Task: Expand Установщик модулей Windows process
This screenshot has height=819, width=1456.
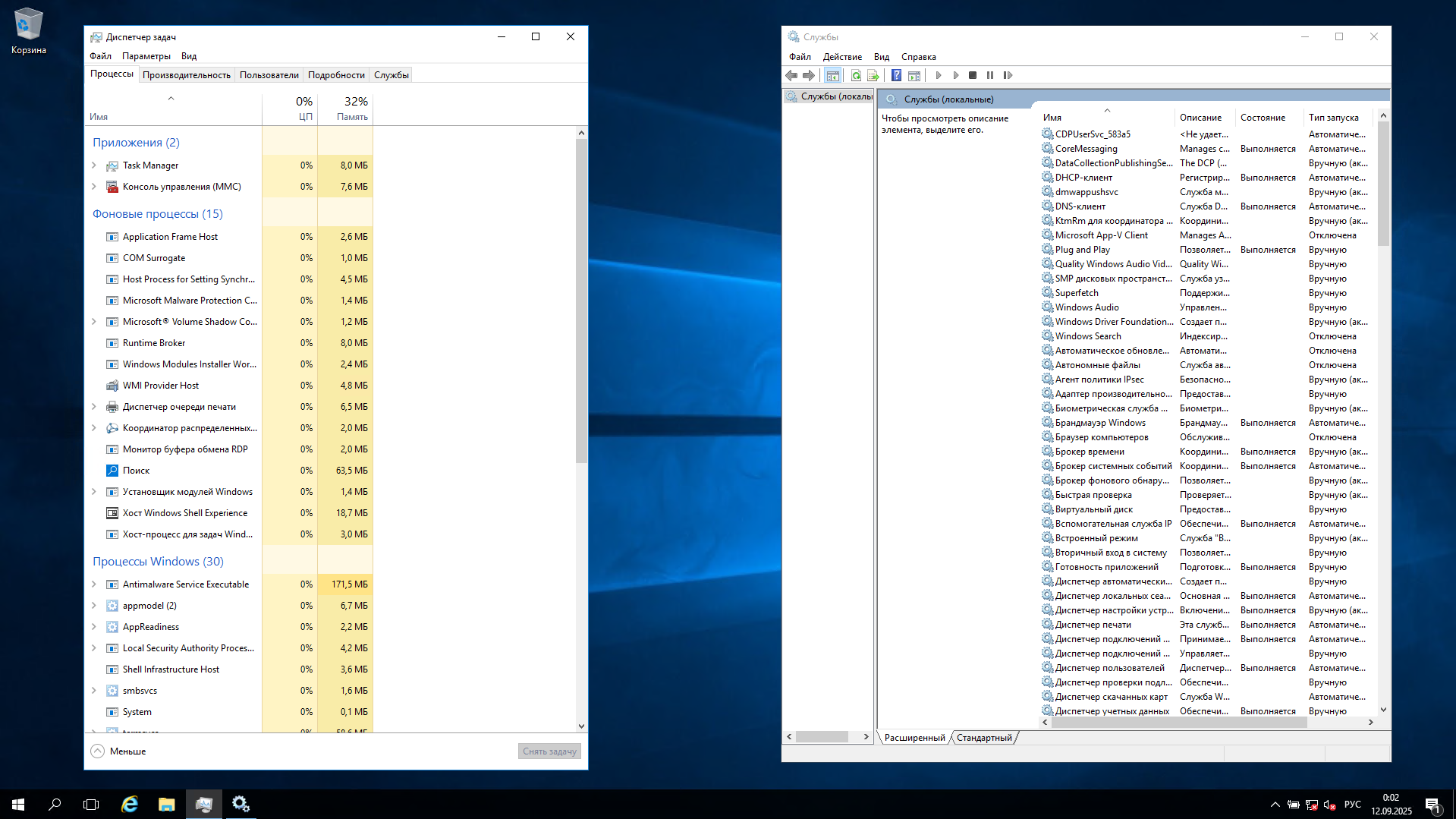Action: click(94, 492)
